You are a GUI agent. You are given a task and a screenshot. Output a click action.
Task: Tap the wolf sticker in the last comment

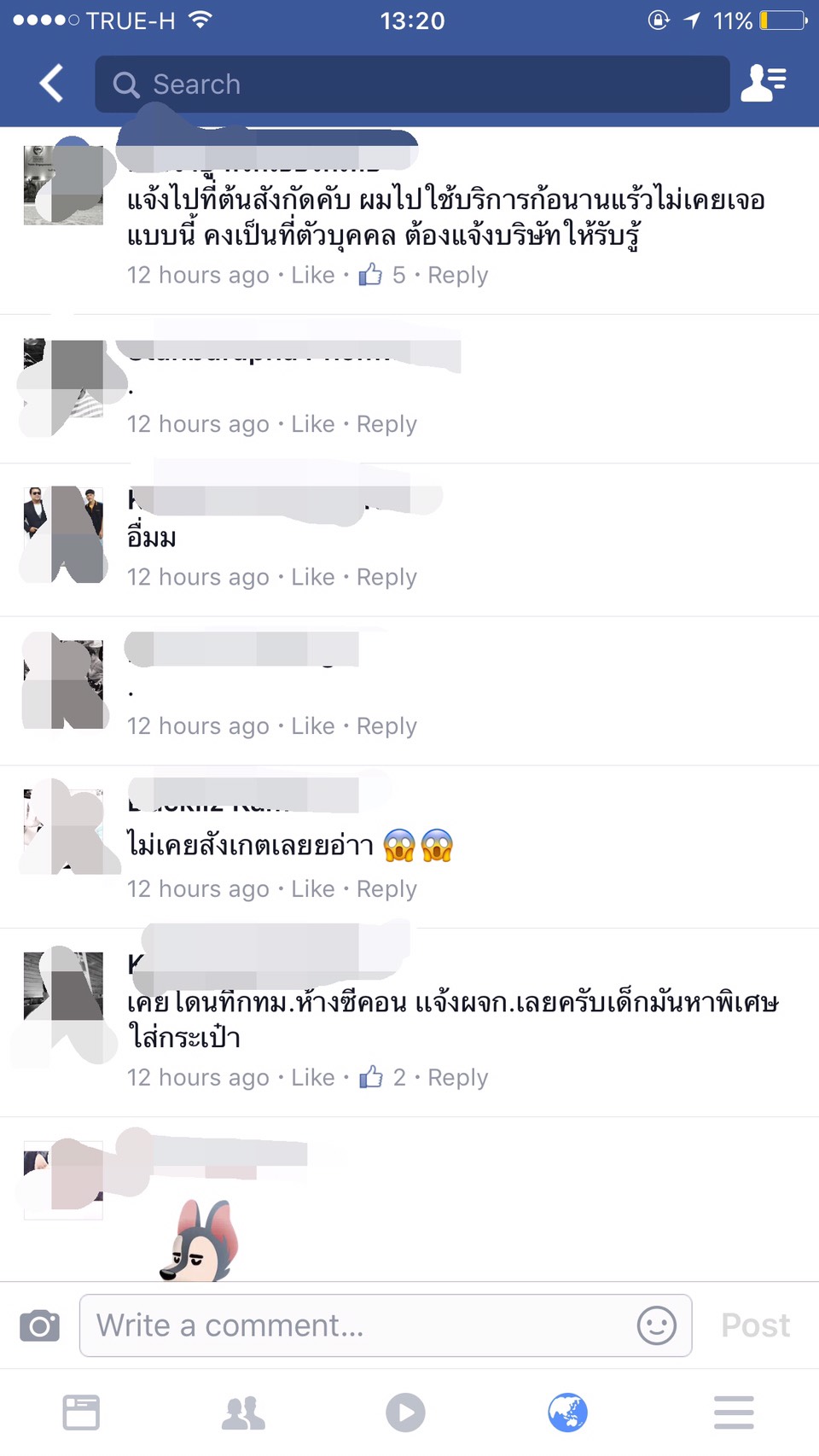tap(199, 1240)
